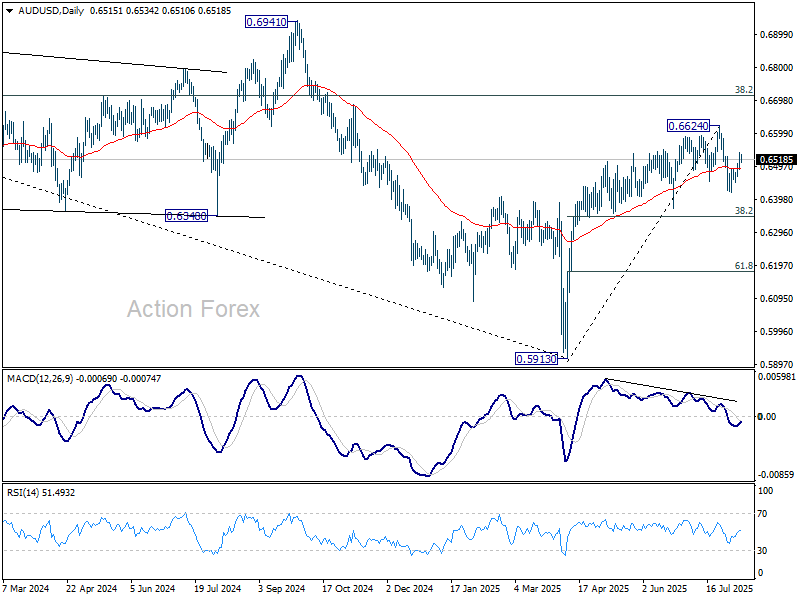Select the 0.69410 high price label
800x600 pixels.
266,22
